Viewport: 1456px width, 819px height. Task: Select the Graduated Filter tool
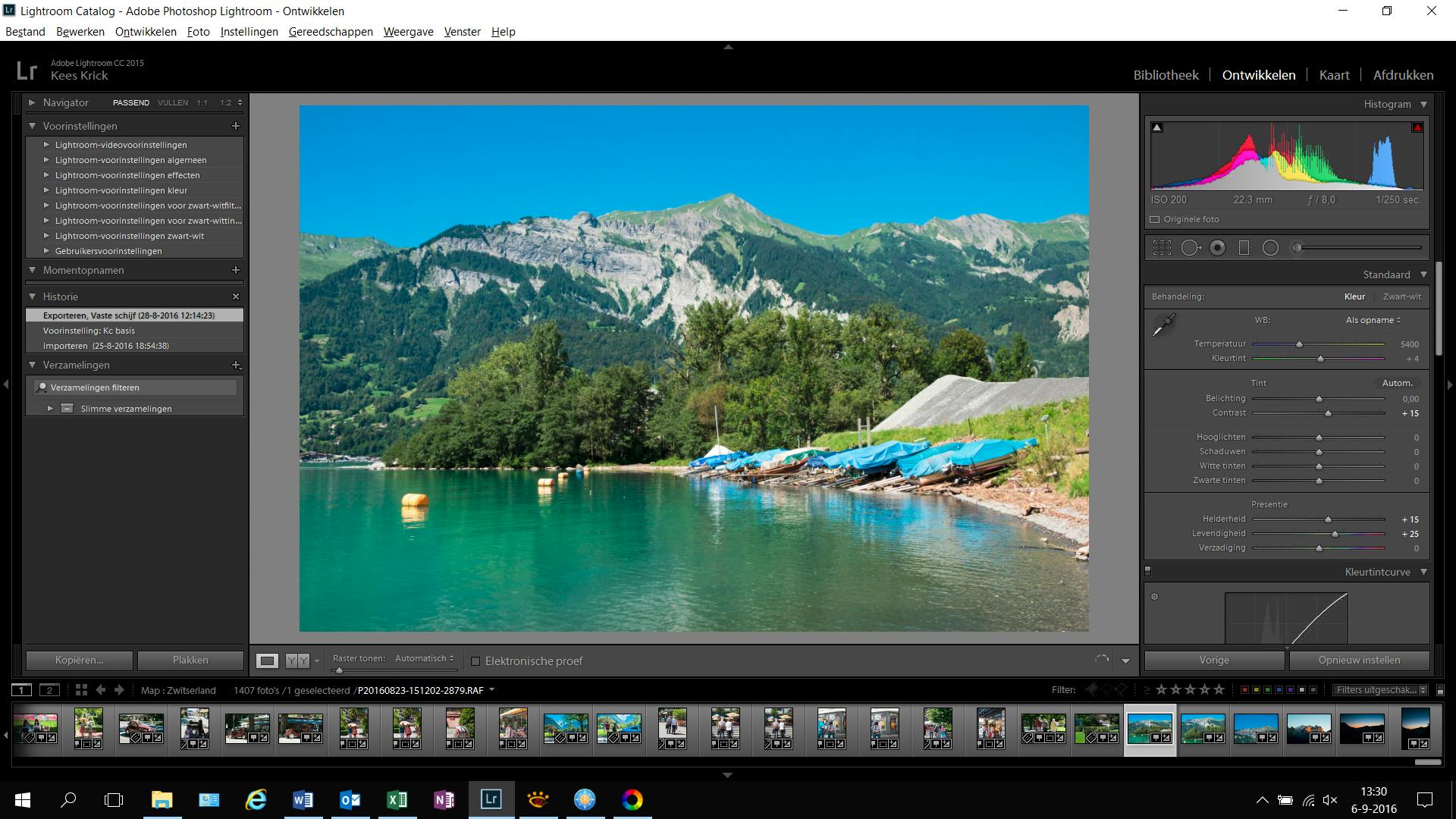[1244, 248]
